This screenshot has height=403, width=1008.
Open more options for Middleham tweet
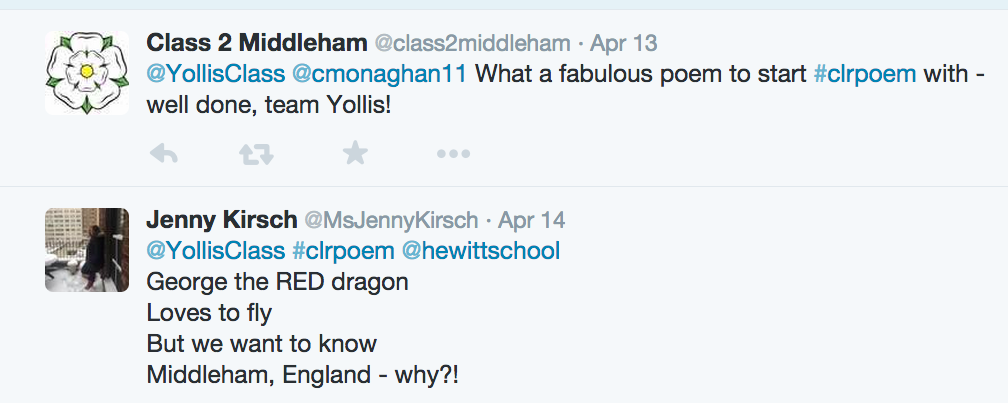pos(452,154)
